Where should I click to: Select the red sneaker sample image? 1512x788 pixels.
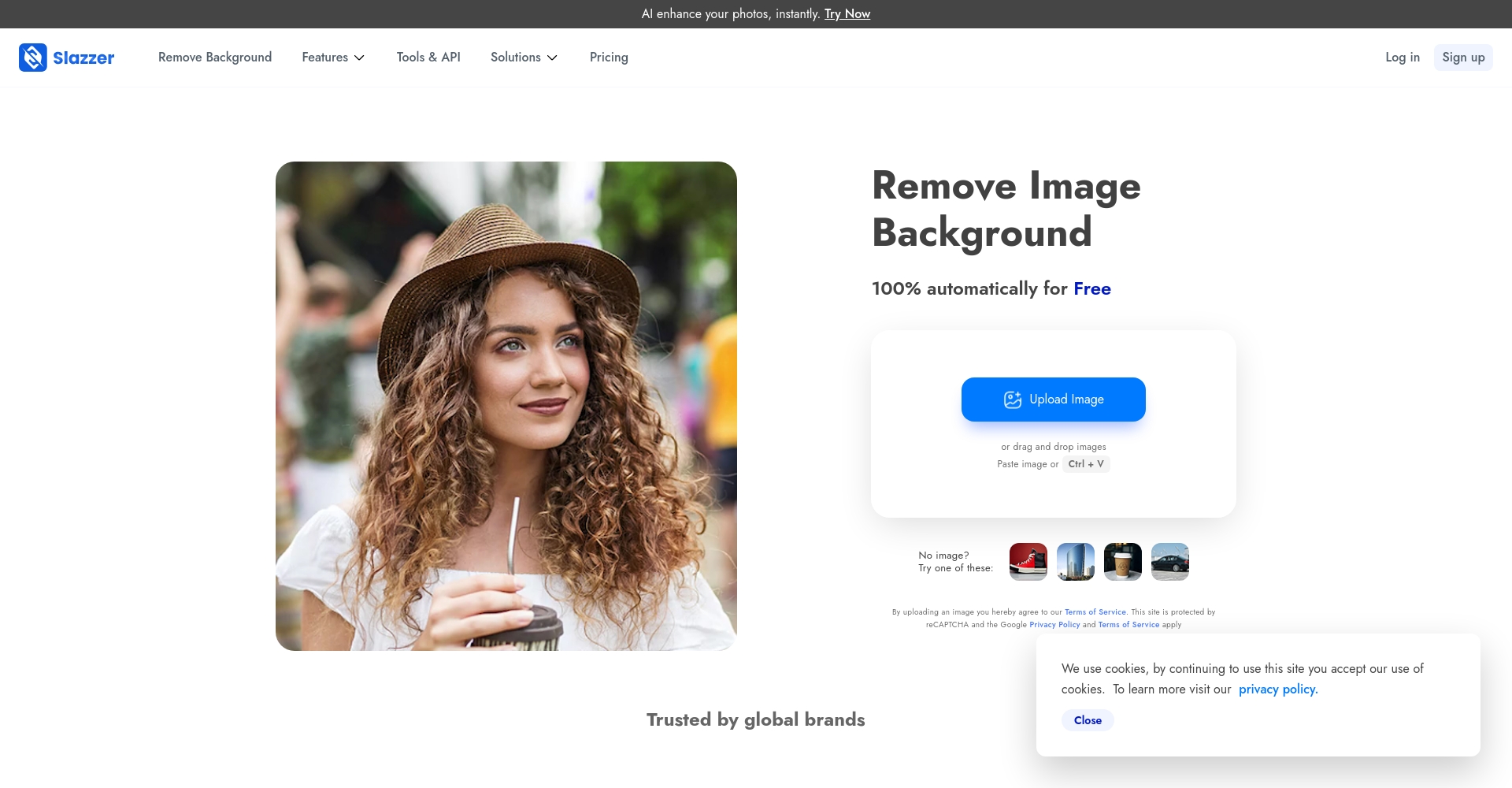[x=1028, y=562]
